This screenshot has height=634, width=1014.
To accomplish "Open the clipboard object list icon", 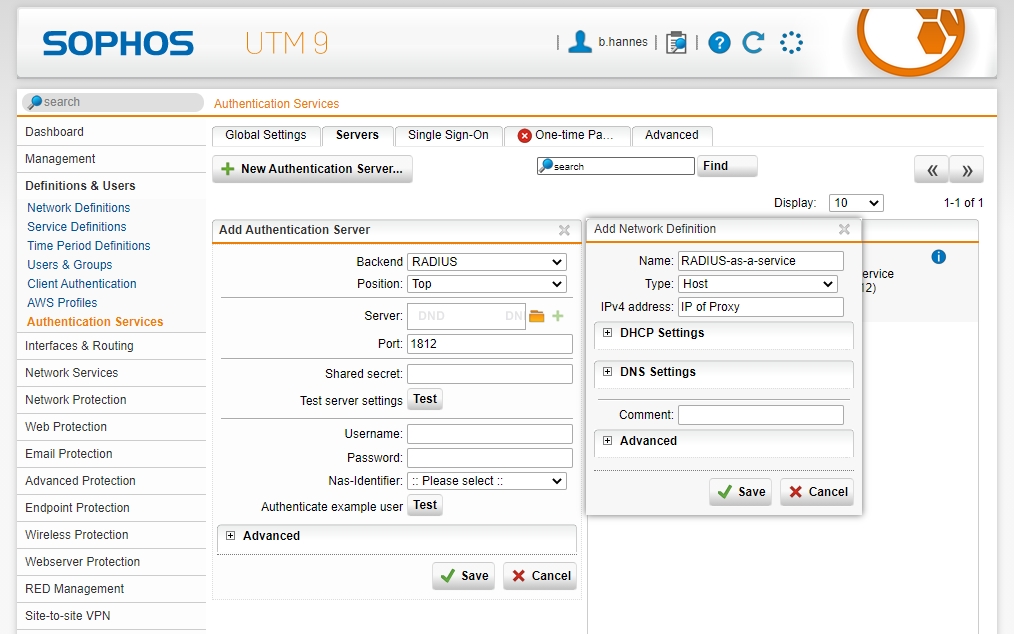I will [676, 43].
